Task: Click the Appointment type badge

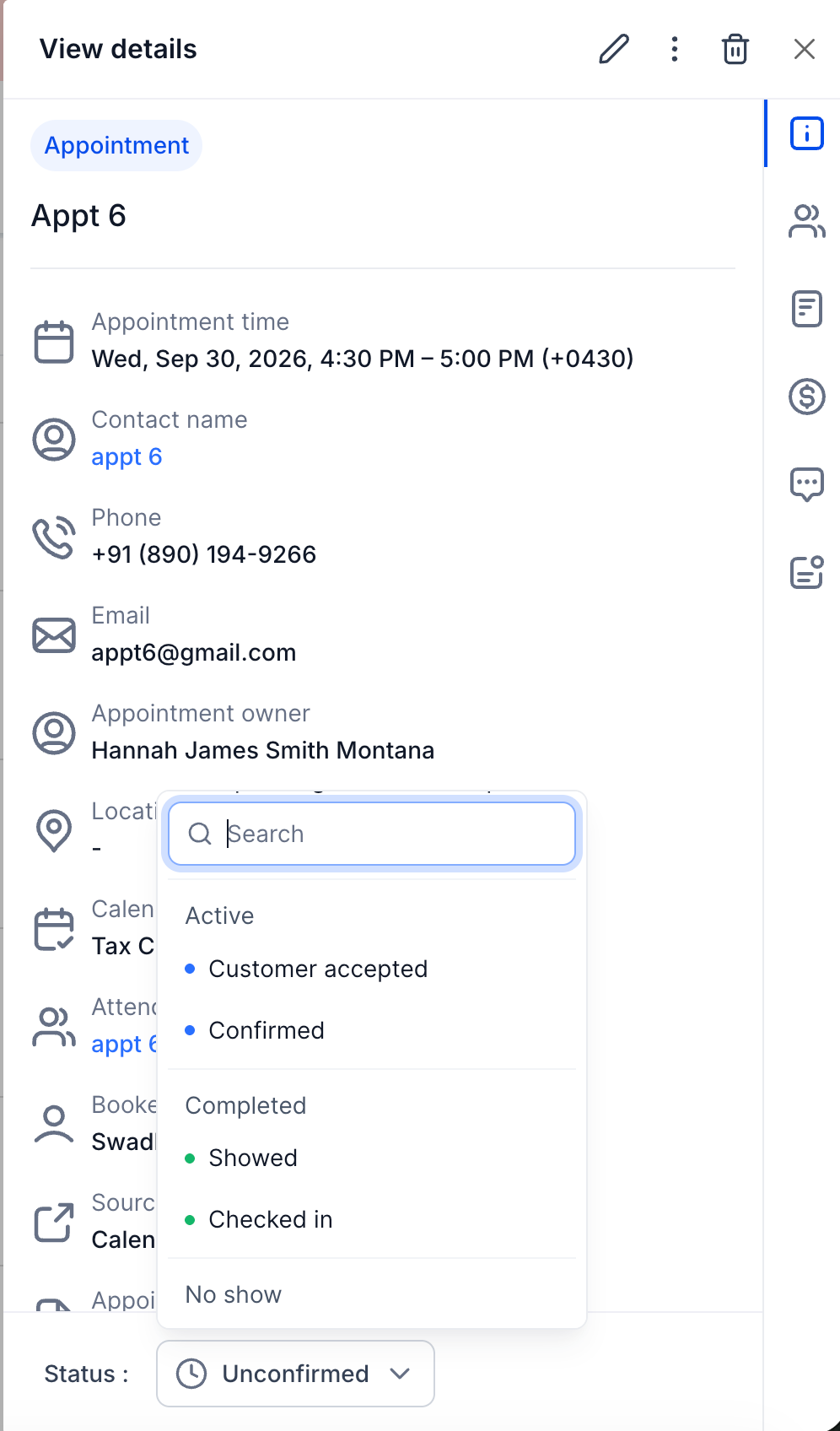Action: click(116, 145)
